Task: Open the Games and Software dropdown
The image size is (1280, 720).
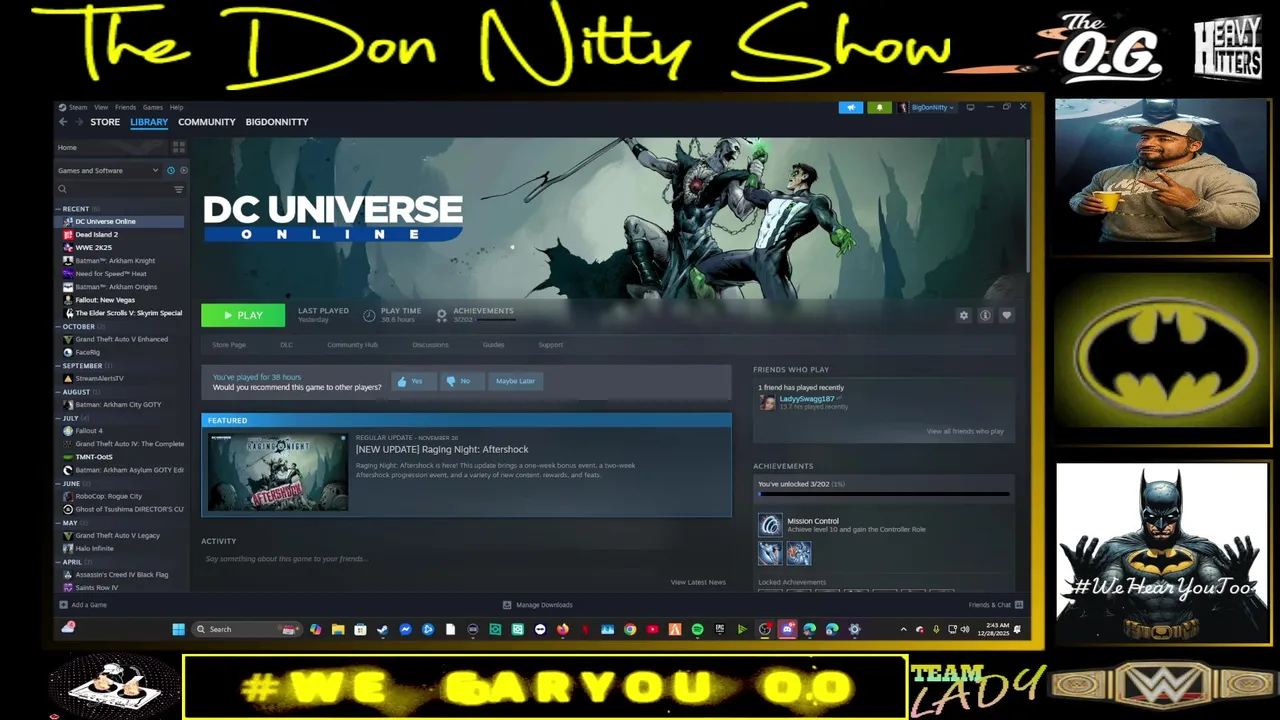Action: pyautogui.click(x=108, y=171)
